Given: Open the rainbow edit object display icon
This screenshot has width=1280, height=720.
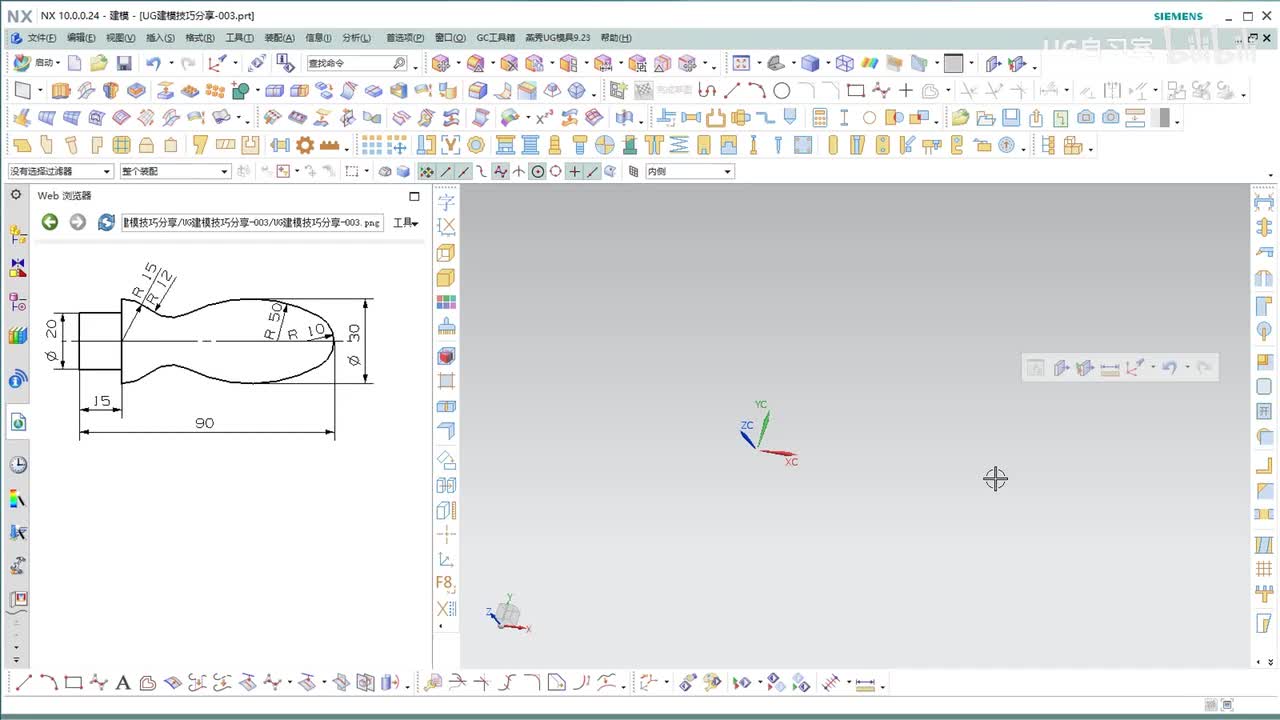Looking at the screenshot, I should point(870,63).
